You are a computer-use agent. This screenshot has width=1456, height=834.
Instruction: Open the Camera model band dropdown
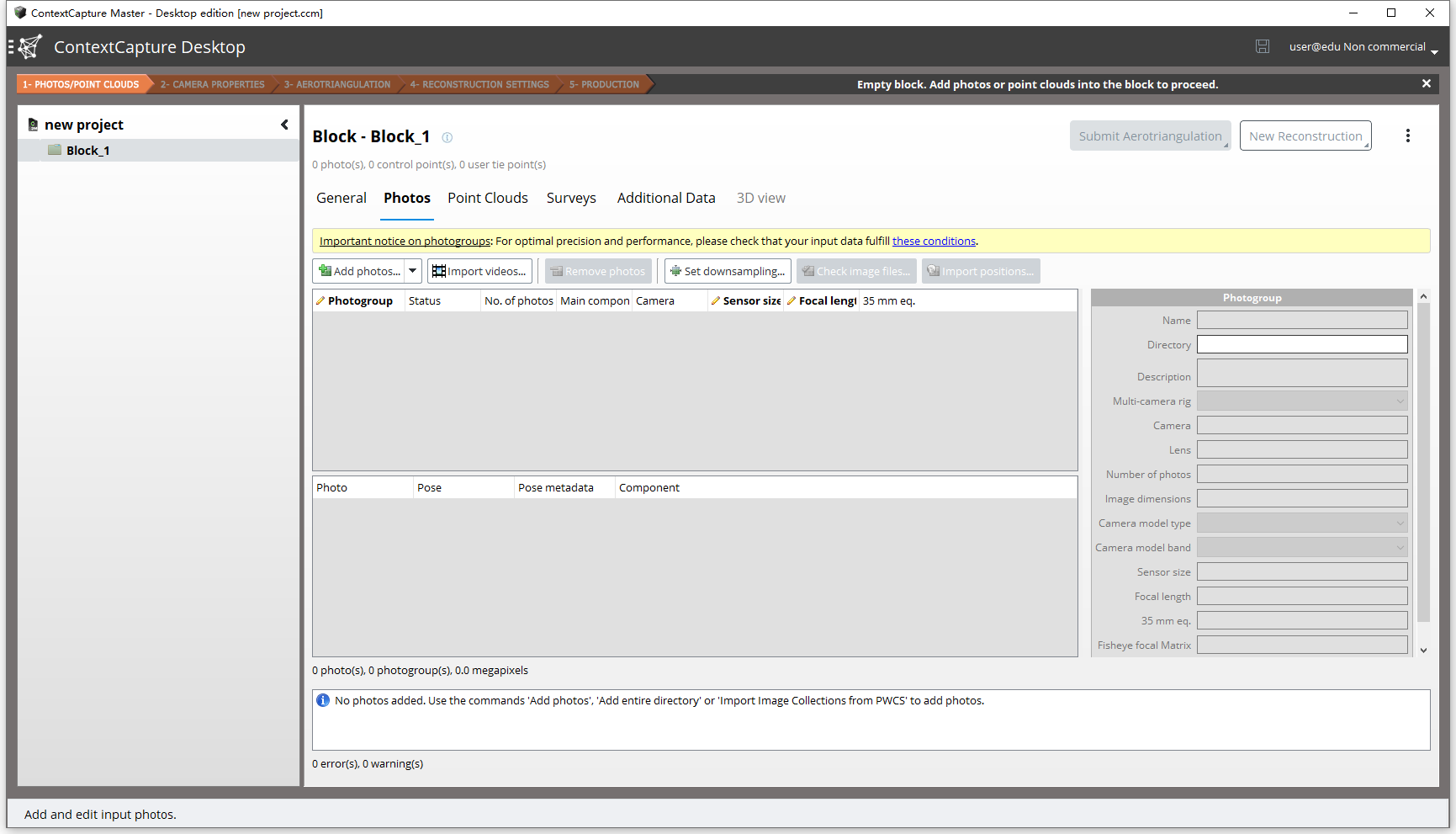coord(1302,547)
